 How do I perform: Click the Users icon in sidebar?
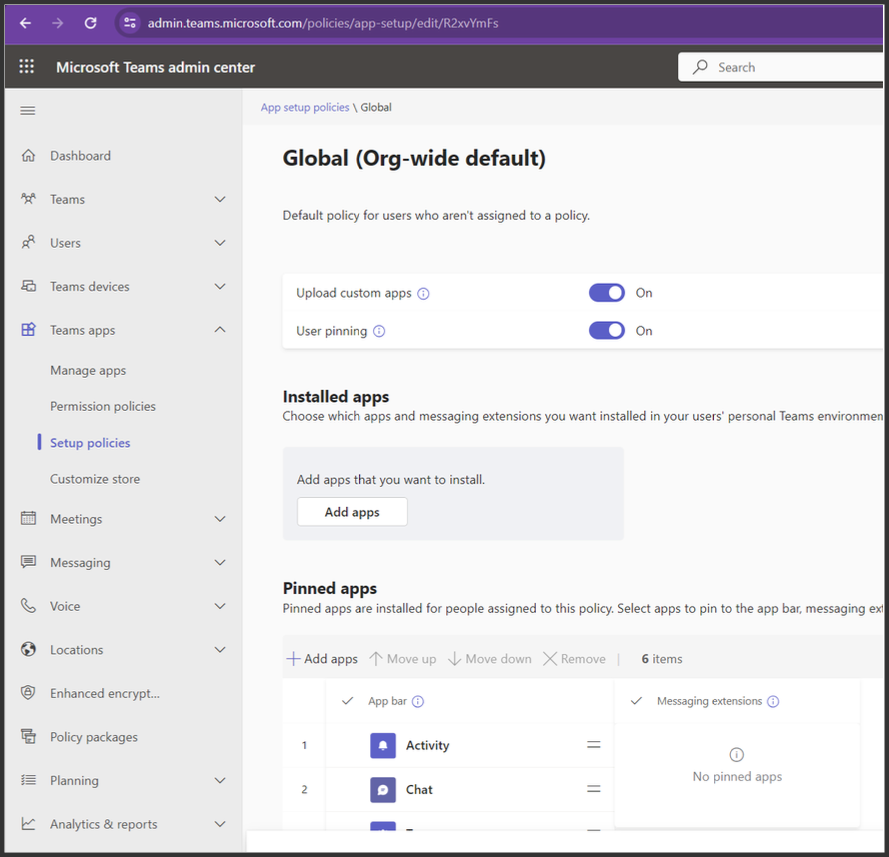[28, 243]
